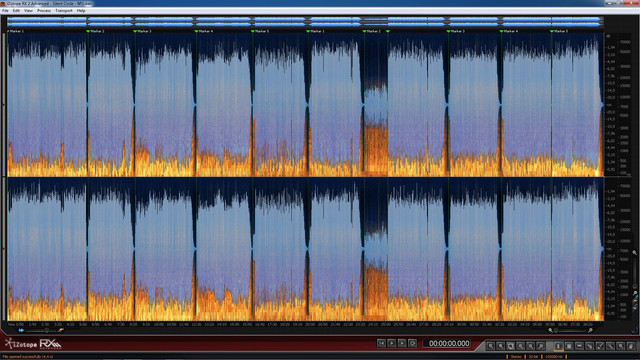
Task: Open the Process menu
Action: (x=44, y=11)
